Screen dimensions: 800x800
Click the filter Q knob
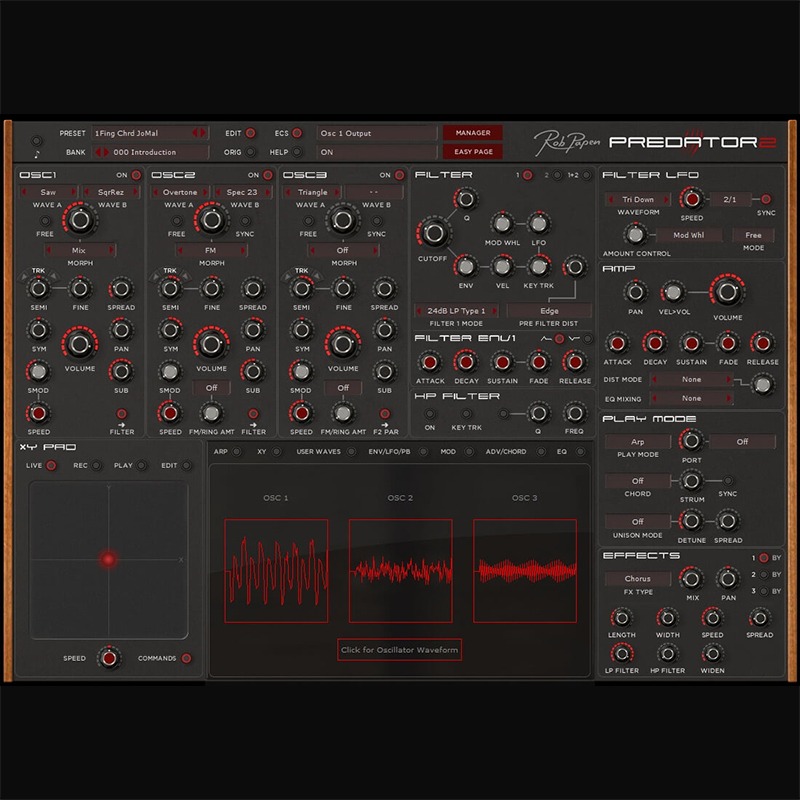[x=465, y=199]
